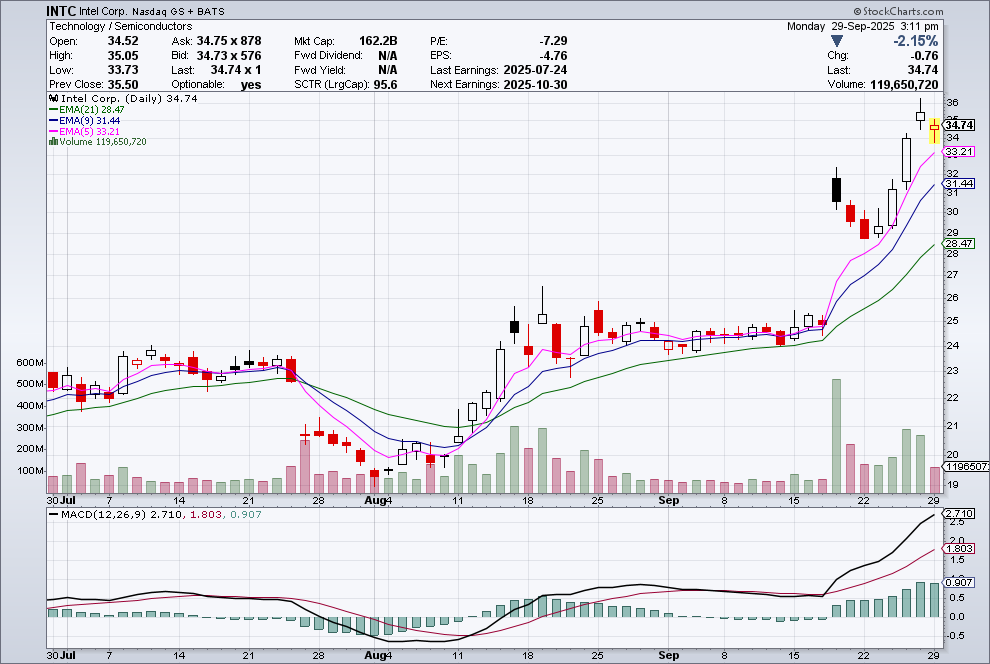Click the 1.803 MACD signal value tag
Image resolution: width=990 pixels, height=664 pixels.
click(x=960, y=548)
